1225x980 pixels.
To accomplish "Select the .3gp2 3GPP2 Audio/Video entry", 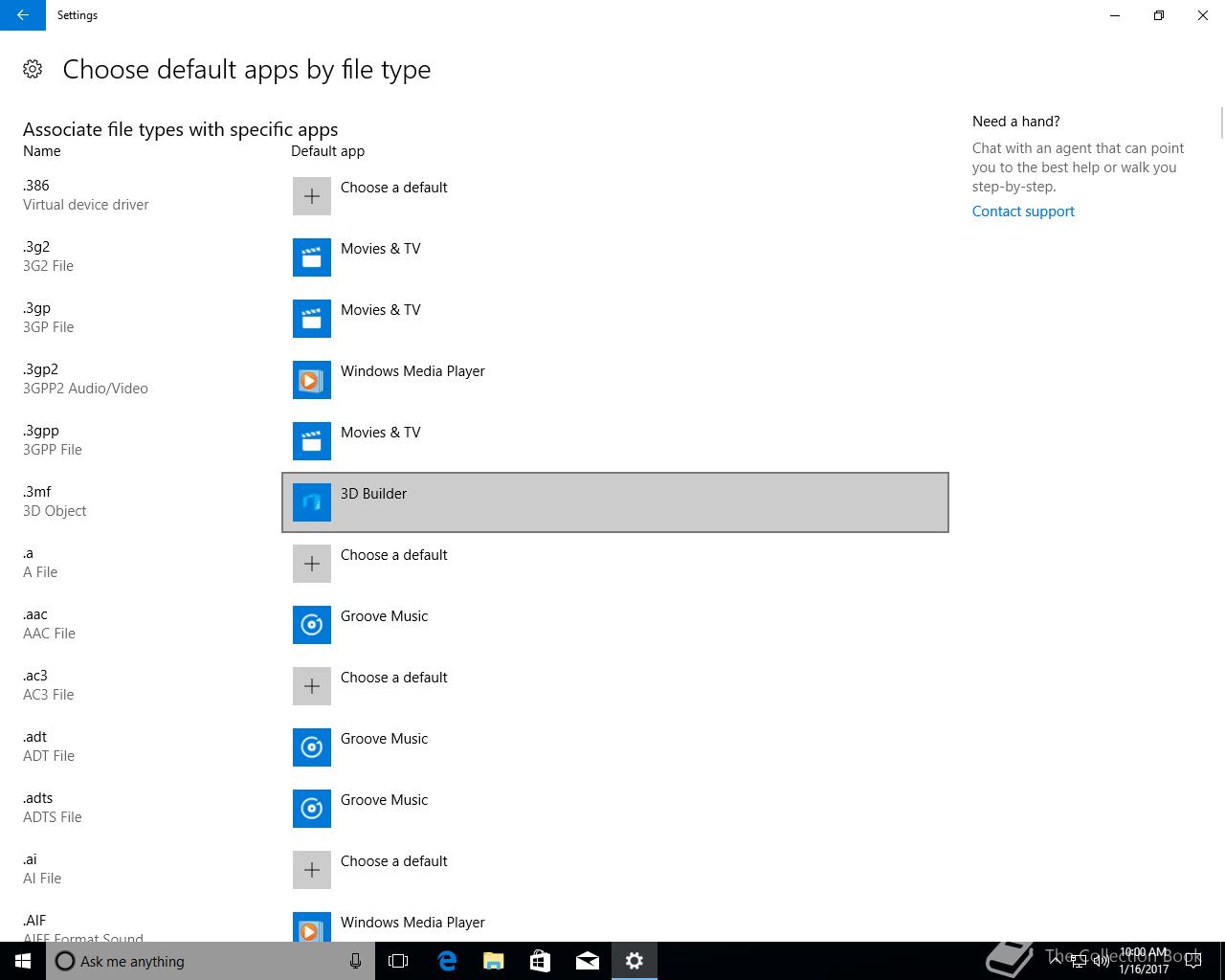I will point(85,379).
